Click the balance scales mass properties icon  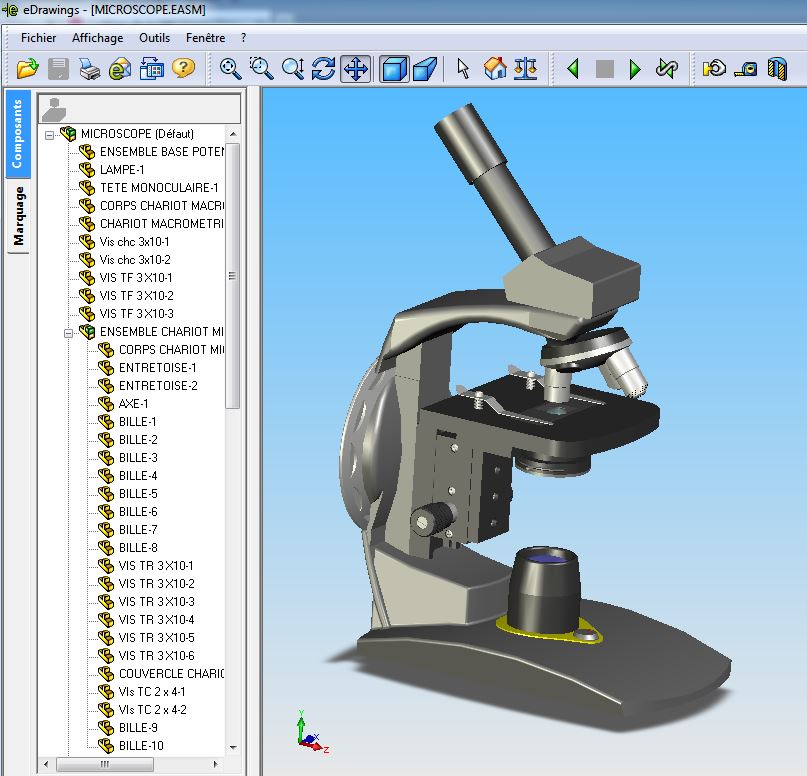[526, 68]
